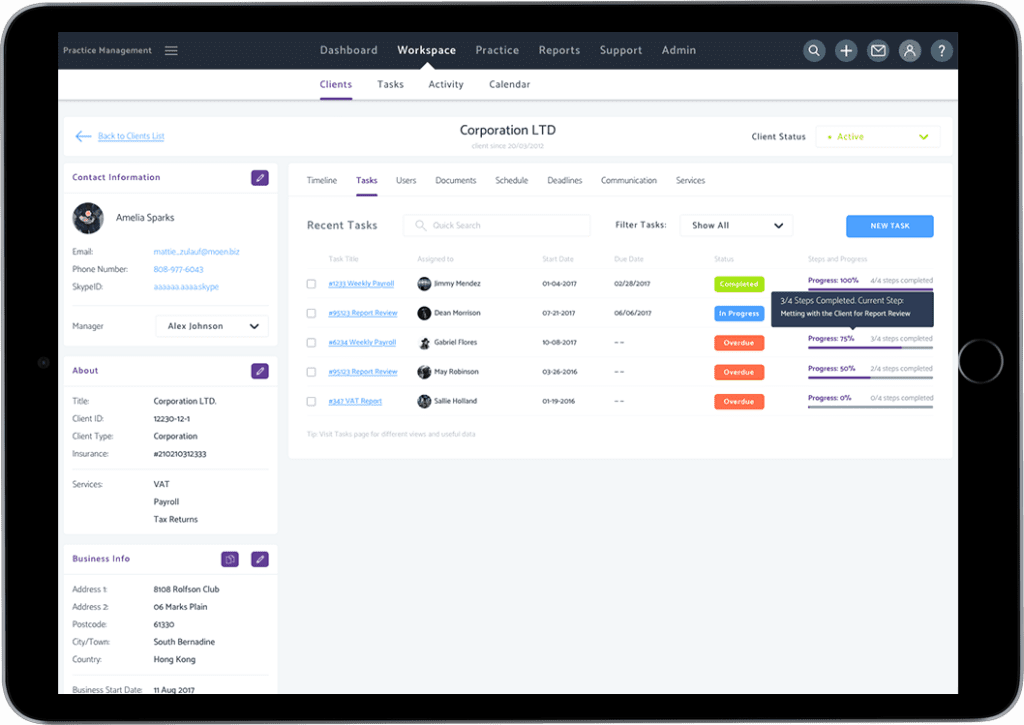Open the Reports menu in the top bar

pyautogui.click(x=559, y=50)
